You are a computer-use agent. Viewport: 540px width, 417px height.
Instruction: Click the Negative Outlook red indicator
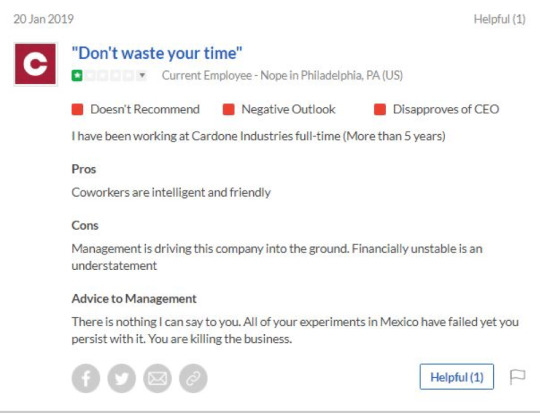click(x=229, y=110)
